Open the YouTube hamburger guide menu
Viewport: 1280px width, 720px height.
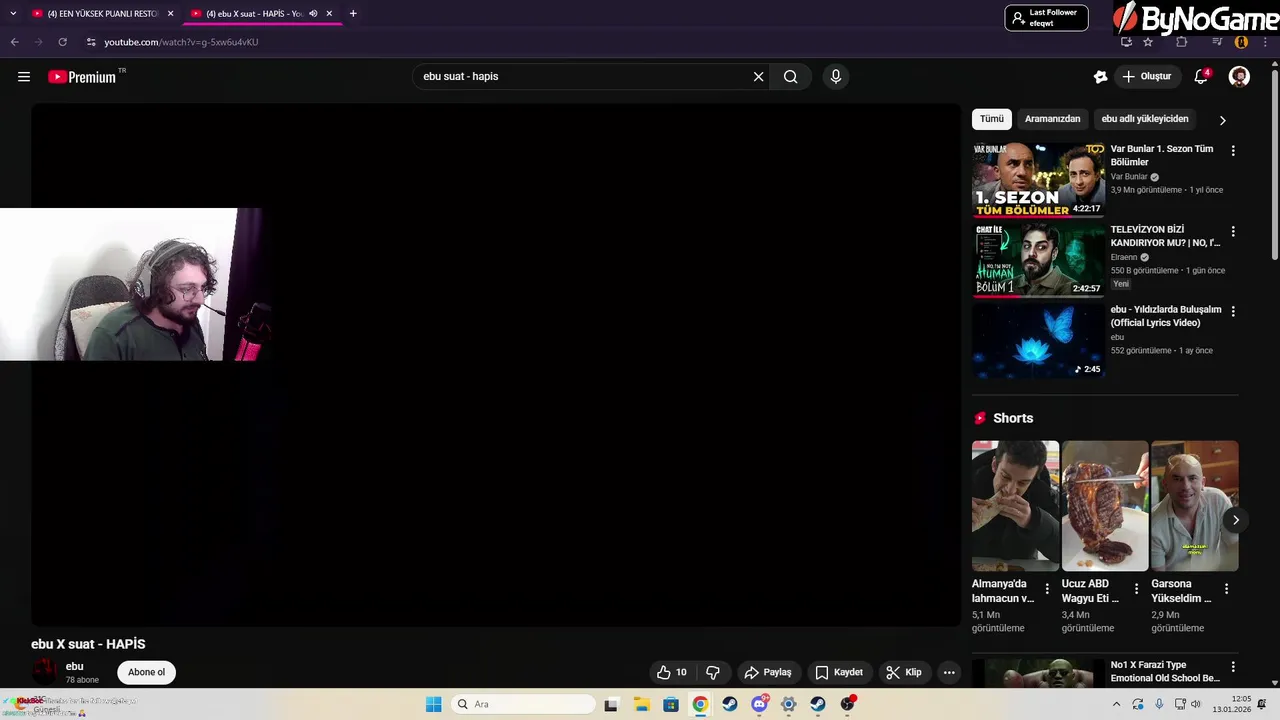tap(24, 77)
